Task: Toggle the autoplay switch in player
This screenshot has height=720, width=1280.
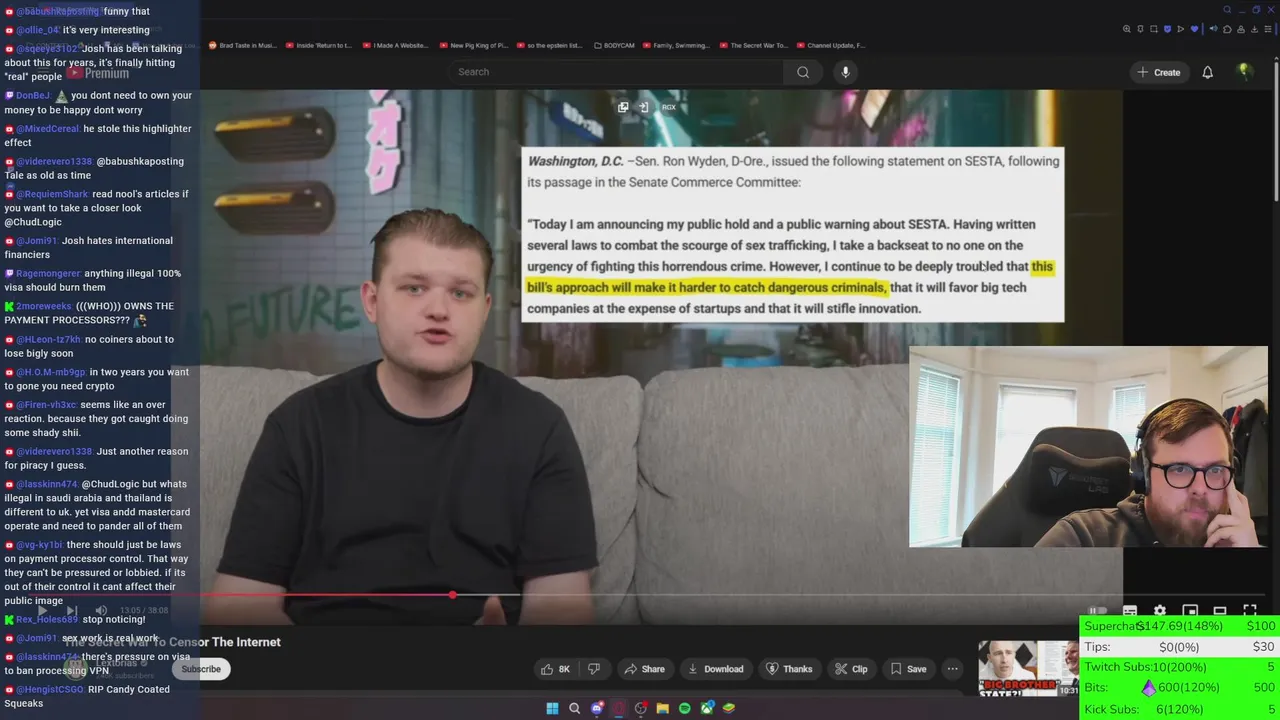Action: tap(1098, 611)
